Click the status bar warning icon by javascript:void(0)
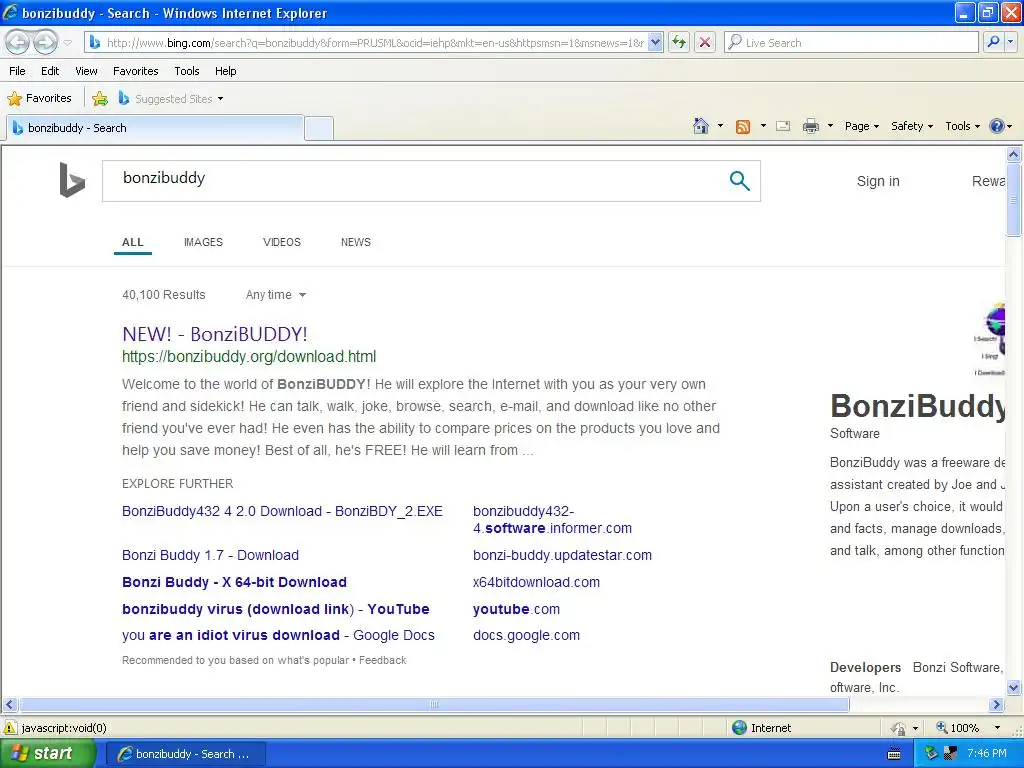The image size is (1024, 768). (10, 728)
